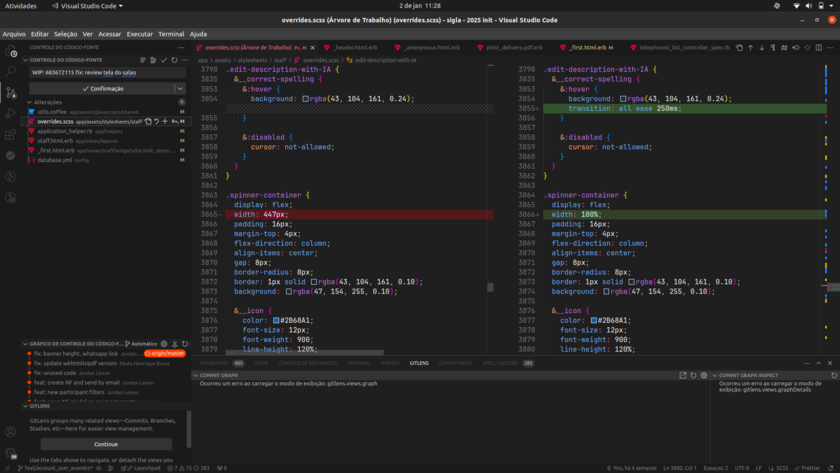Open notifications bell in status bar
The height and width of the screenshot is (473, 840).
click(x=830, y=468)
